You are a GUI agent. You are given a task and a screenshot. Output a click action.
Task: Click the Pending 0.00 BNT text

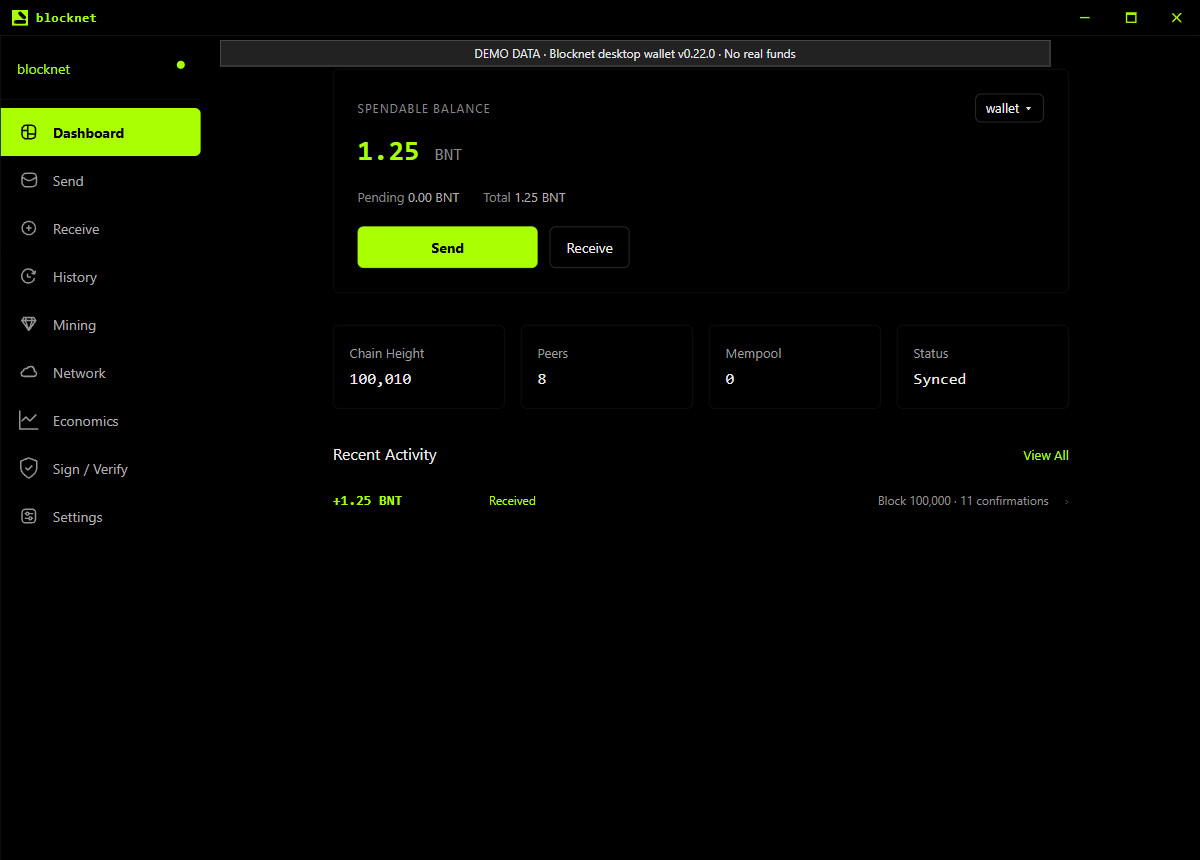click(408, 198)
